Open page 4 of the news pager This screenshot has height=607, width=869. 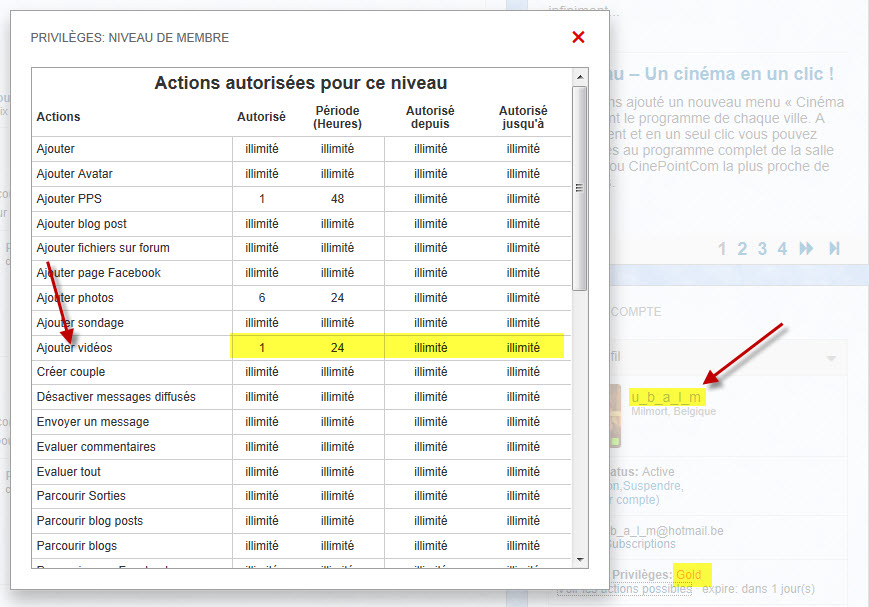[x=782, y=249]
